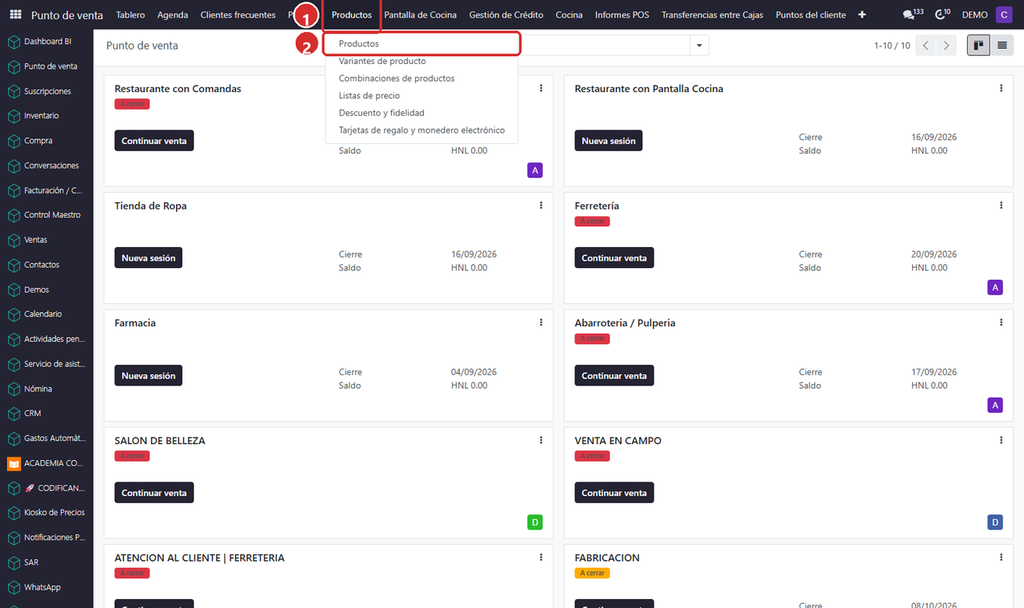Open Kiosko de Precios in sidebar
The image size is (1024, 608).
pos(47,513)
